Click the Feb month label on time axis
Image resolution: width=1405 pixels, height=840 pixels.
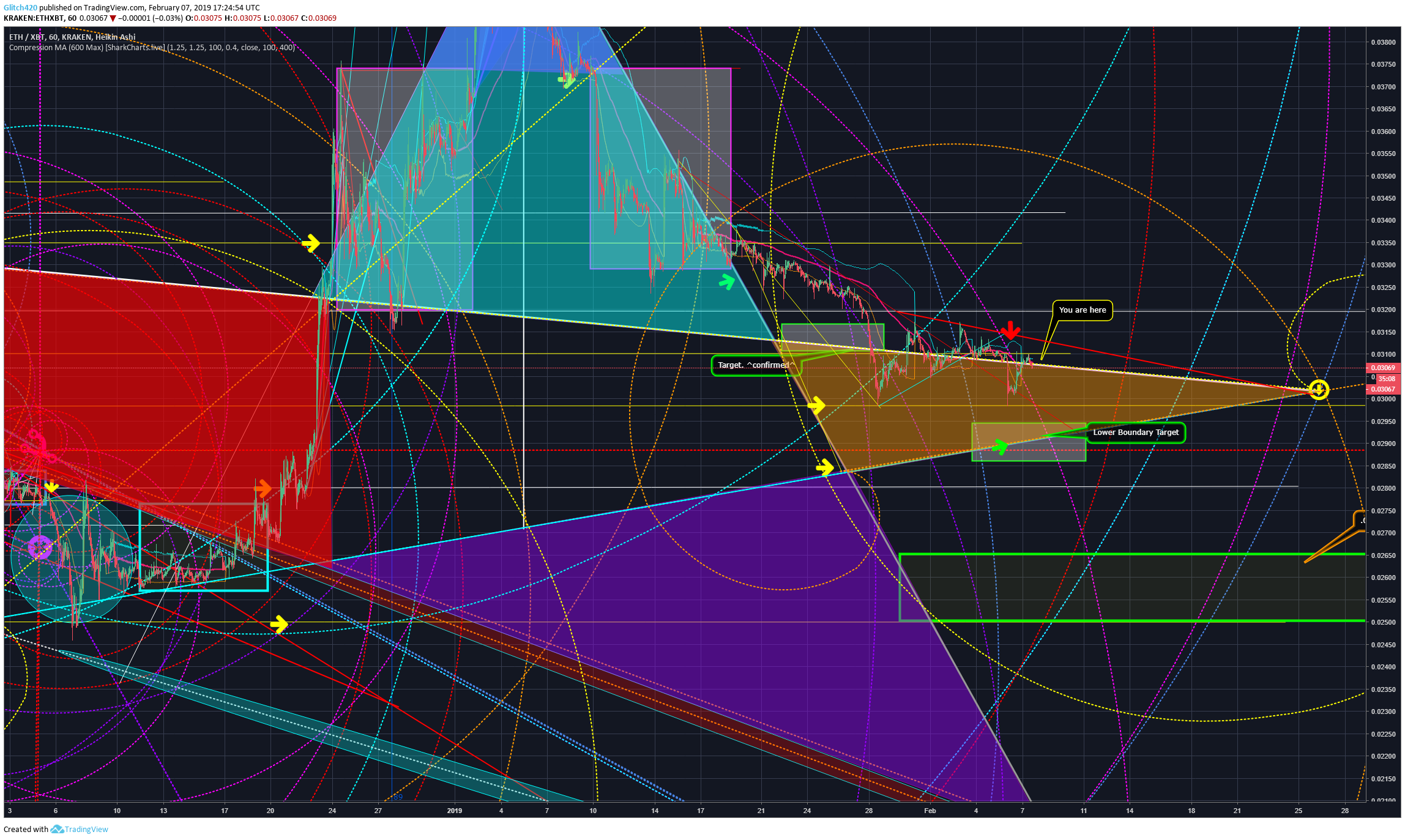tap(930, 811)
